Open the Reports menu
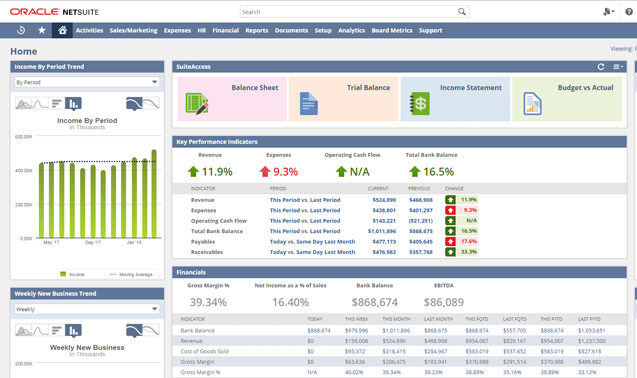Screen dimensions: 637x378 [257, 30]
